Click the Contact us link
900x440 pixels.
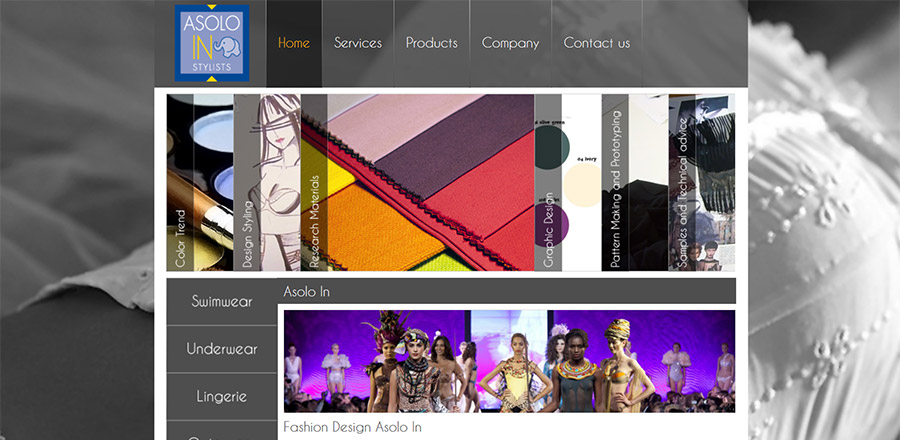tap(596, 43)
